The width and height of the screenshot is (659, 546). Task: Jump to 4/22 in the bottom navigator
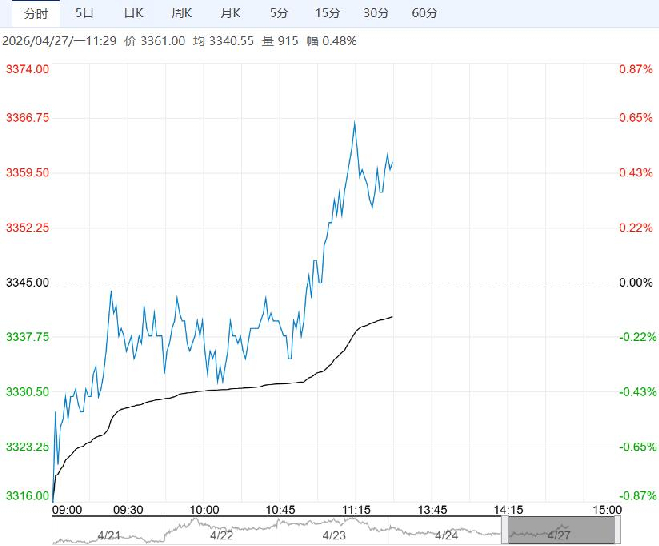click(x=221, y=535)
